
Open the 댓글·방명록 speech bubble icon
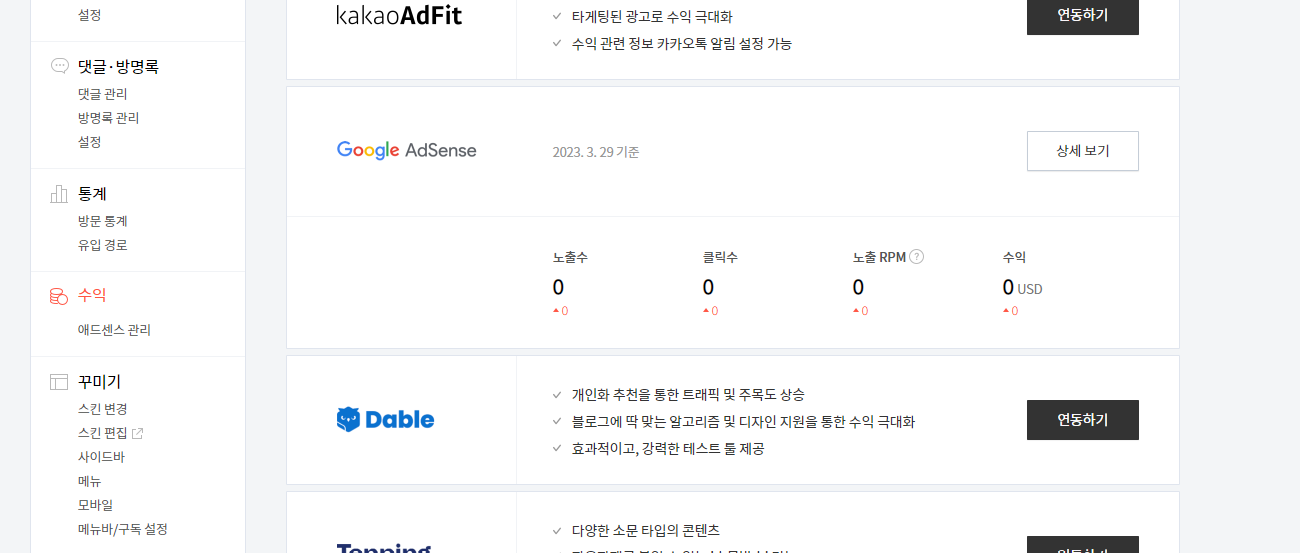point(59,66)
